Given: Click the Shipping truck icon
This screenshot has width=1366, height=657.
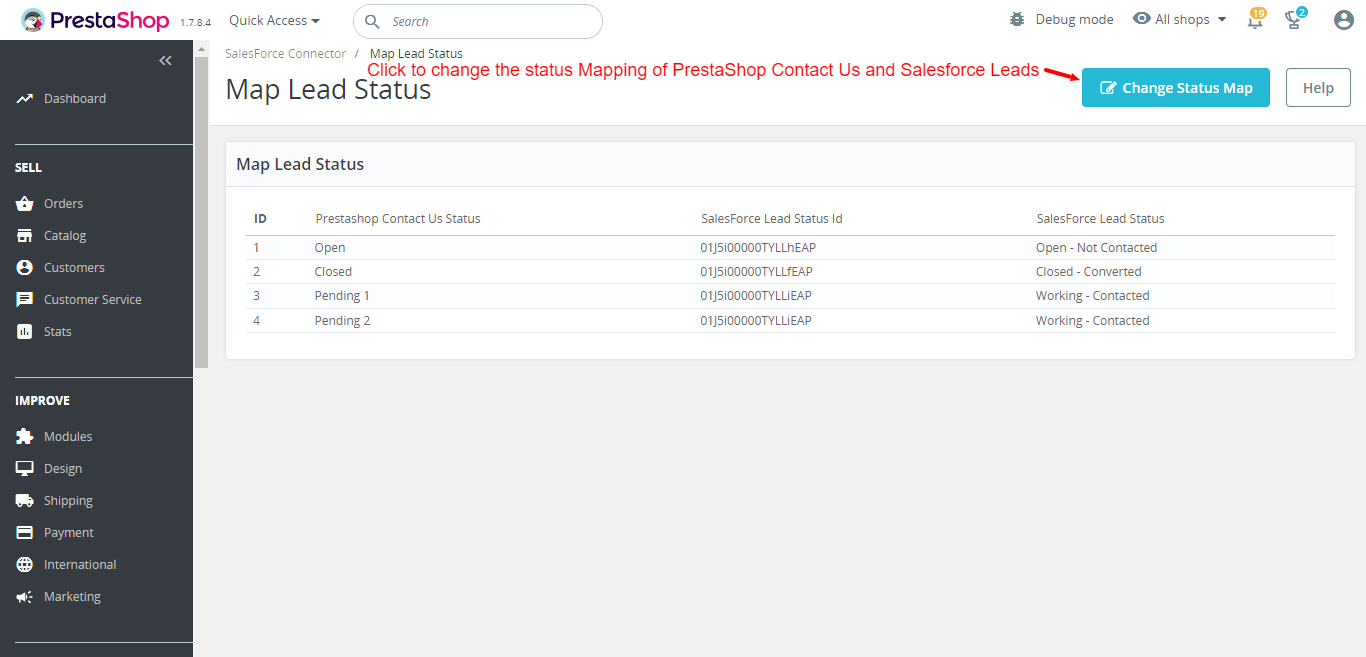Looking at the screenshot, I should pyautogui.click(x=25, y=501).
